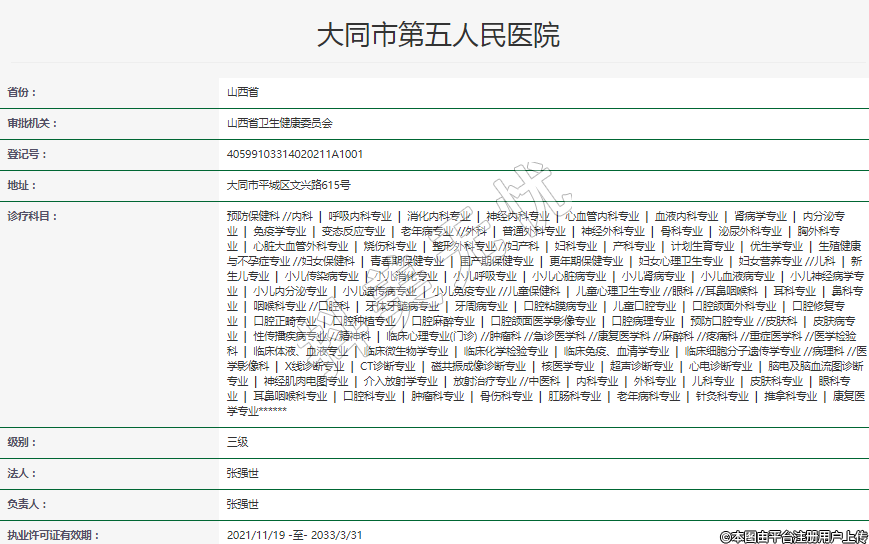The width and height of the screenshot is (869, 544).
Task: Select the 诊疗科目 field label
Action: [33, 216]
